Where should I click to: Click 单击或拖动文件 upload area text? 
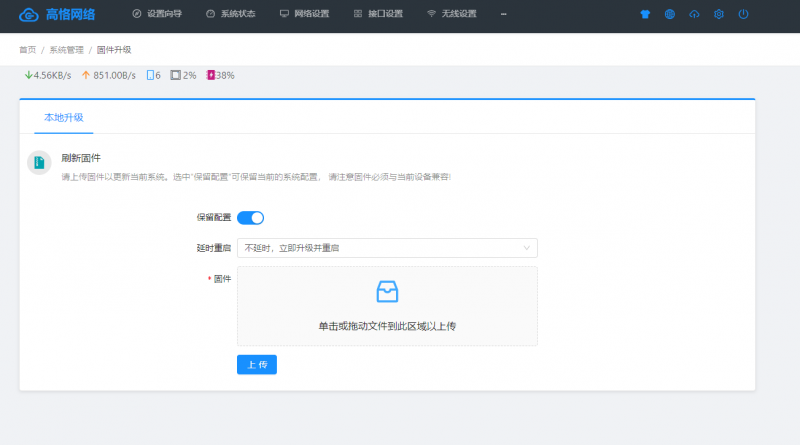[387, 326]
